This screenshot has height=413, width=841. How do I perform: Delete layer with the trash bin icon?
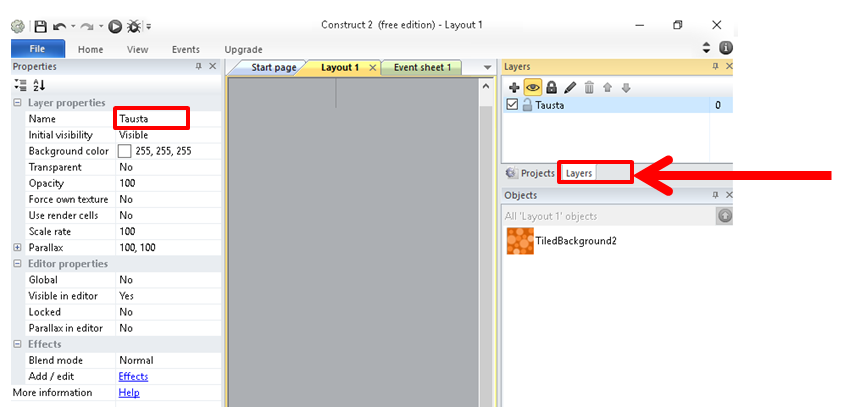[x=589, y=87]
